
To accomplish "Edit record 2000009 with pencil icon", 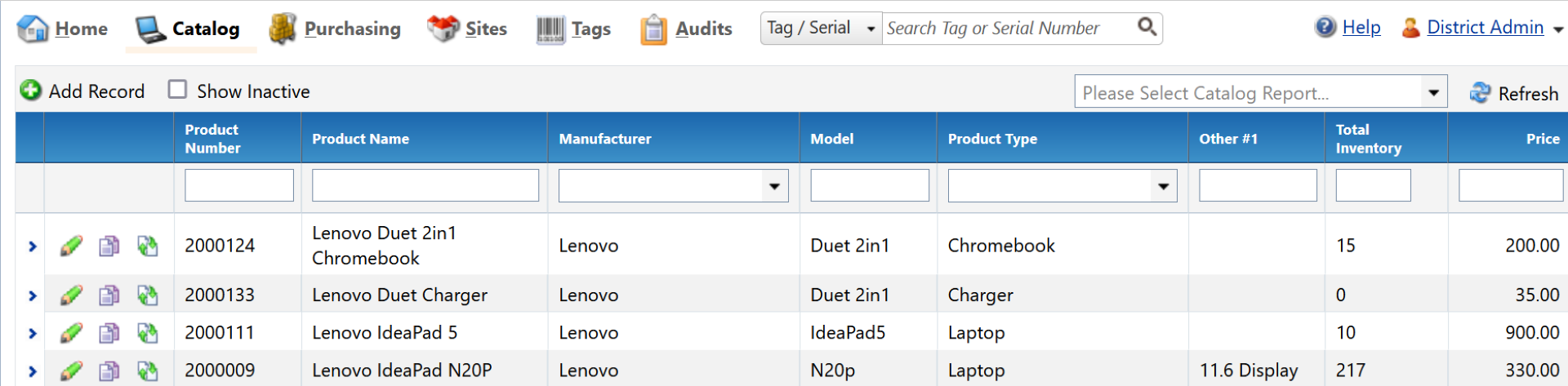I will [72, 370].
